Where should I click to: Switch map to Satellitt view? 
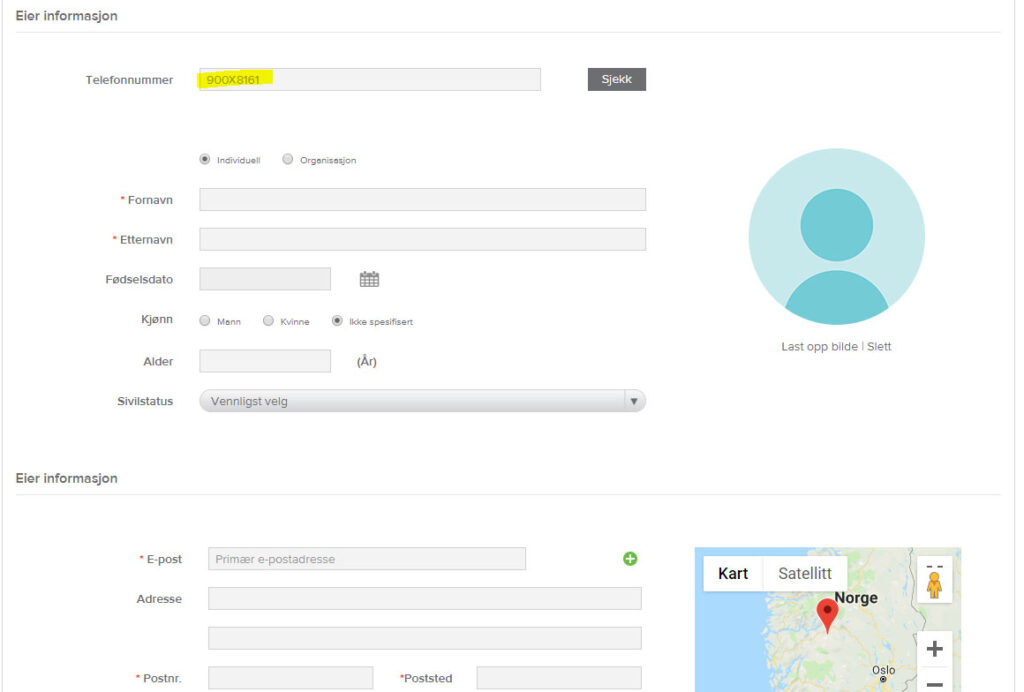point(805,574)
